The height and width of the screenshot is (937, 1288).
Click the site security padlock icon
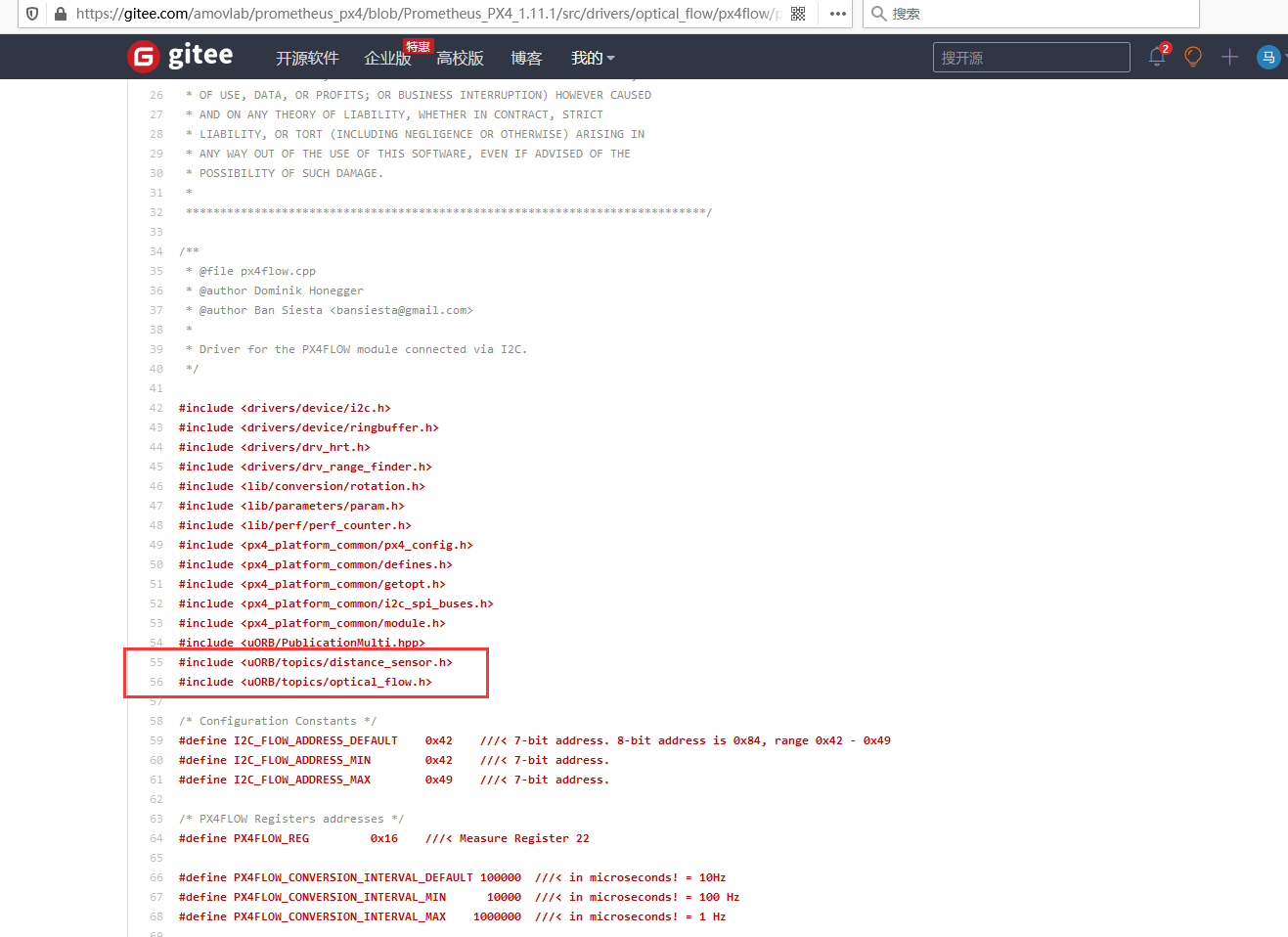(61, 14)
